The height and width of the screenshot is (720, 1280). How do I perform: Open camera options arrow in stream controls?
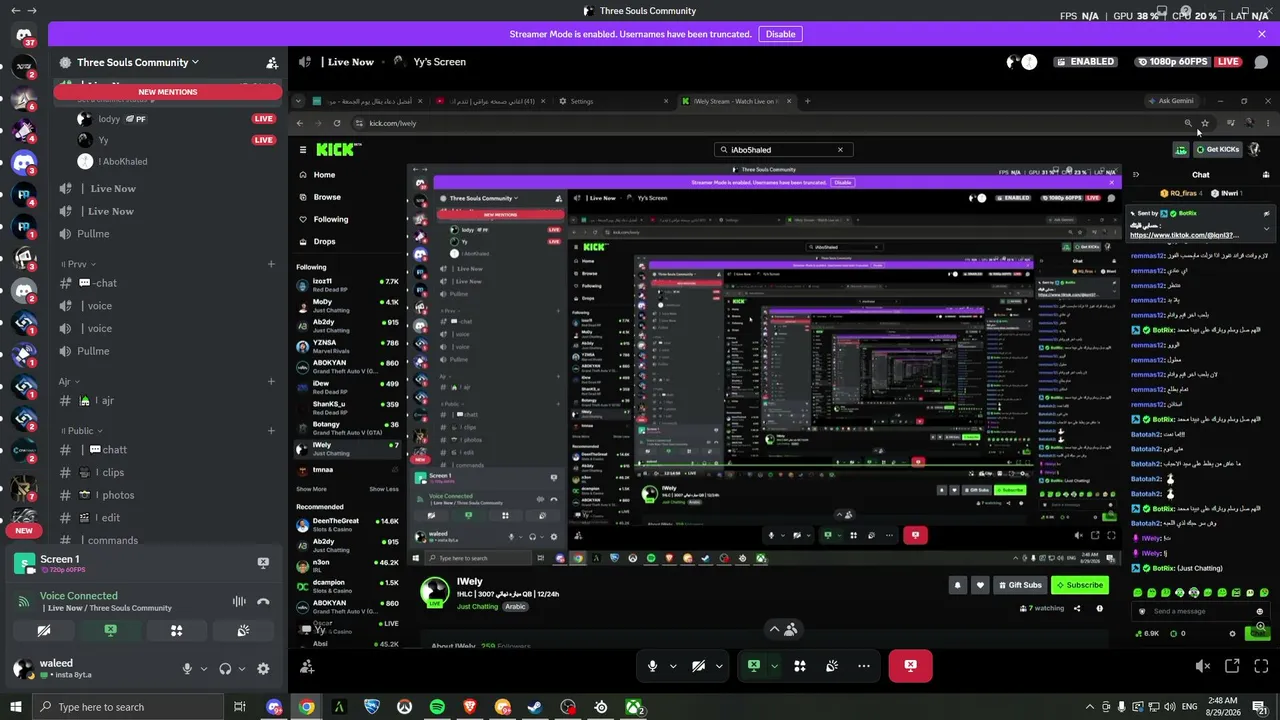pos(719,666)
